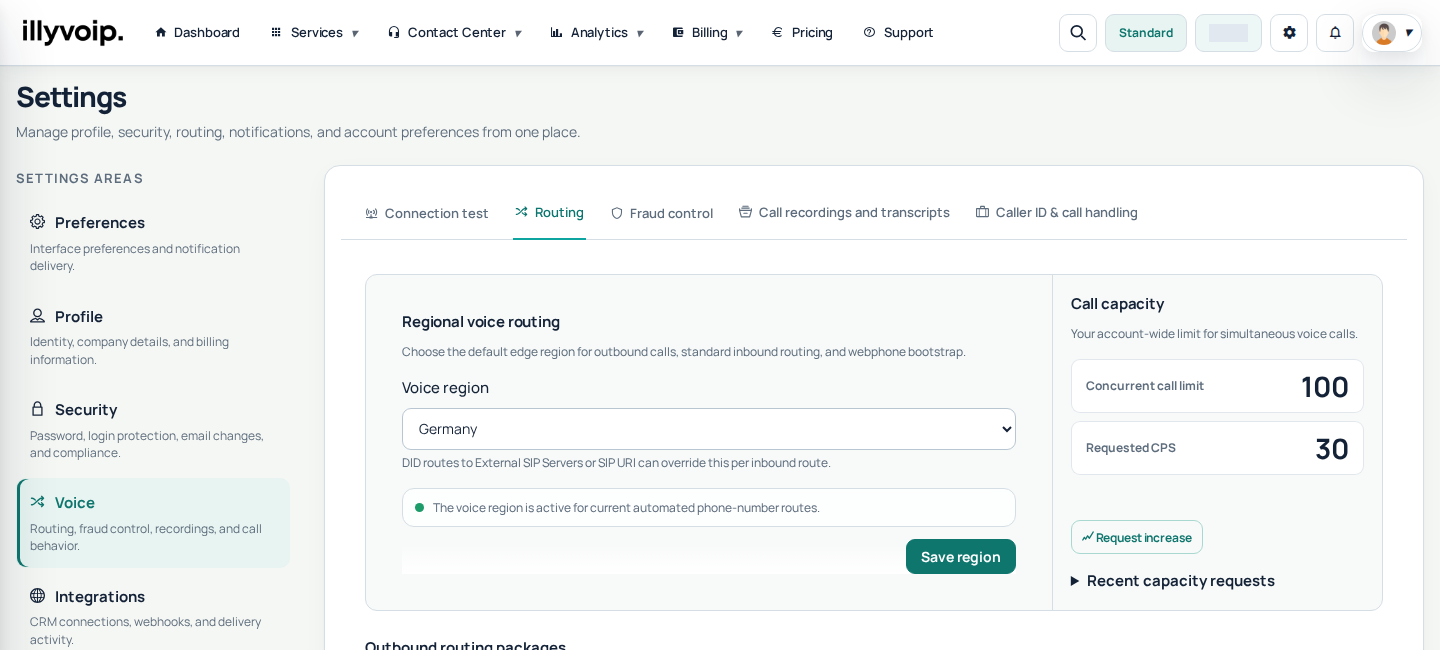
Task: Click the Support lifebuoy icon
Action: click(869, 32)
